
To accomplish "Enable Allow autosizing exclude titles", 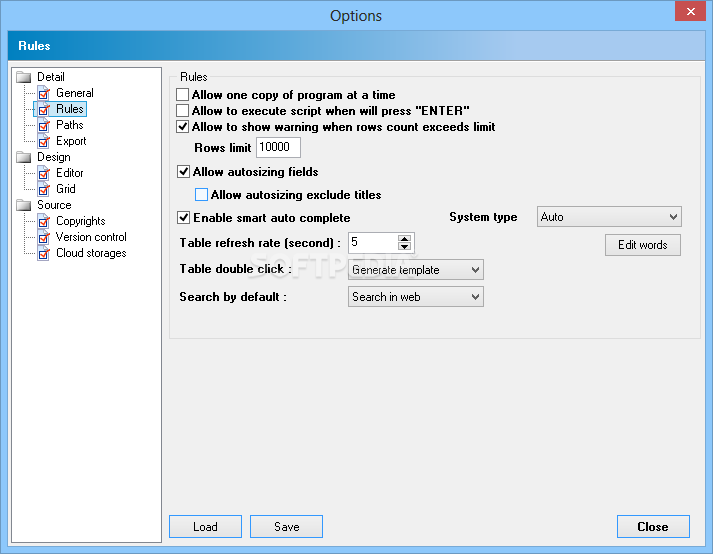I will (201, 195).
